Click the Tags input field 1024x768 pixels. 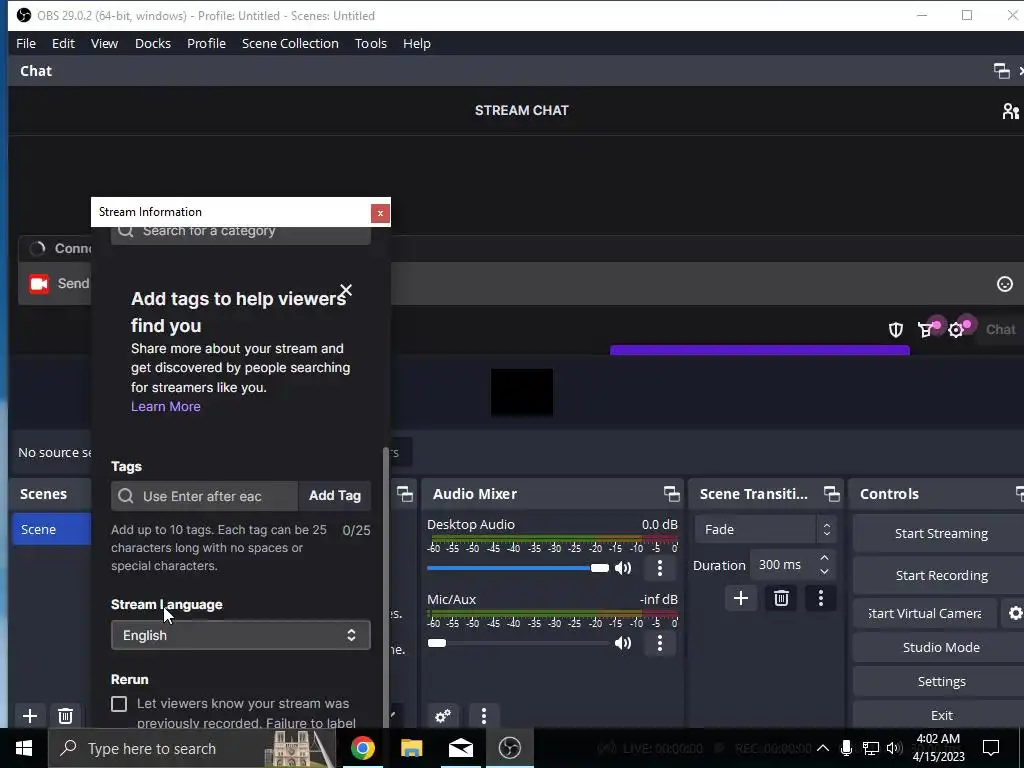click(x=204, y=496)
